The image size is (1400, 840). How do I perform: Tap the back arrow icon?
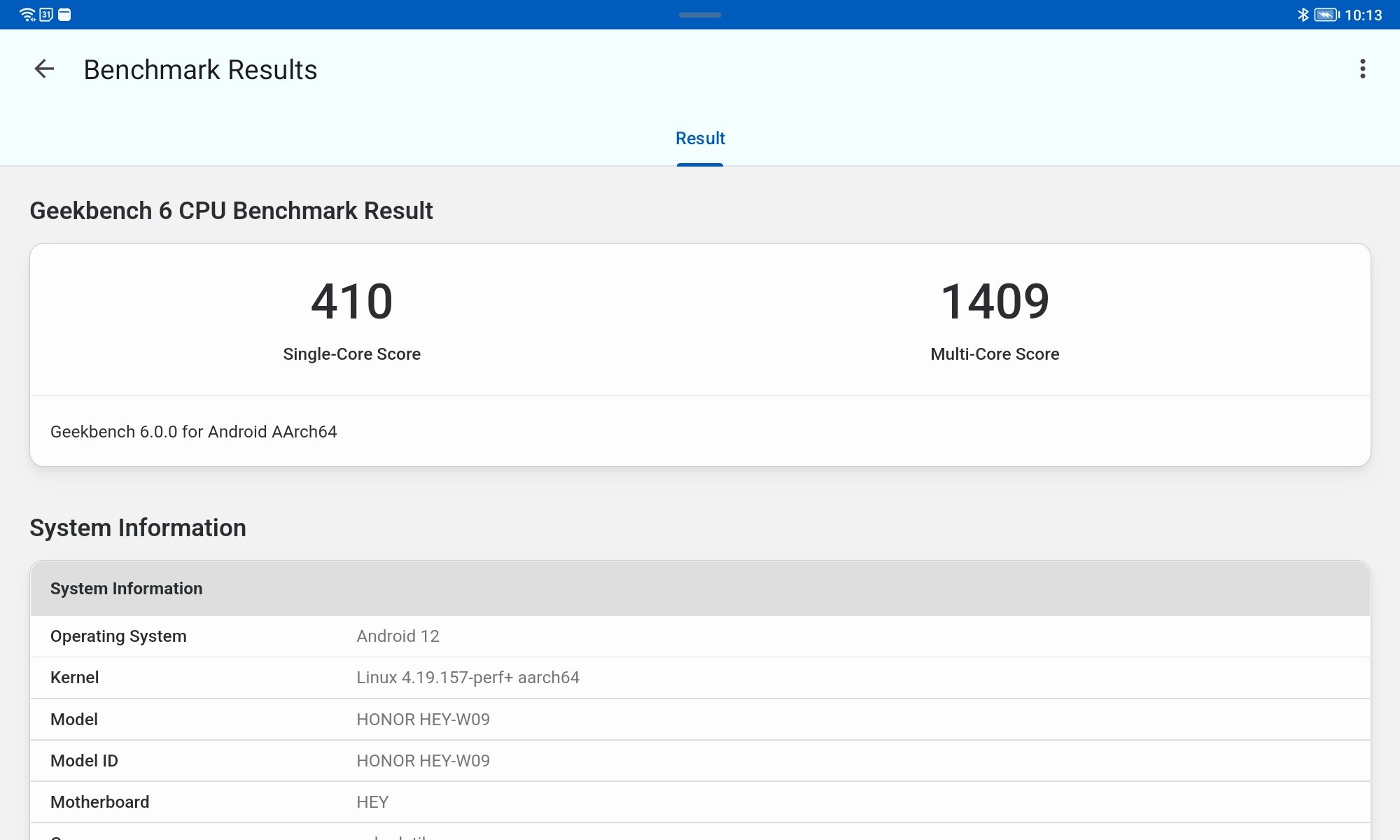point(44,69)
